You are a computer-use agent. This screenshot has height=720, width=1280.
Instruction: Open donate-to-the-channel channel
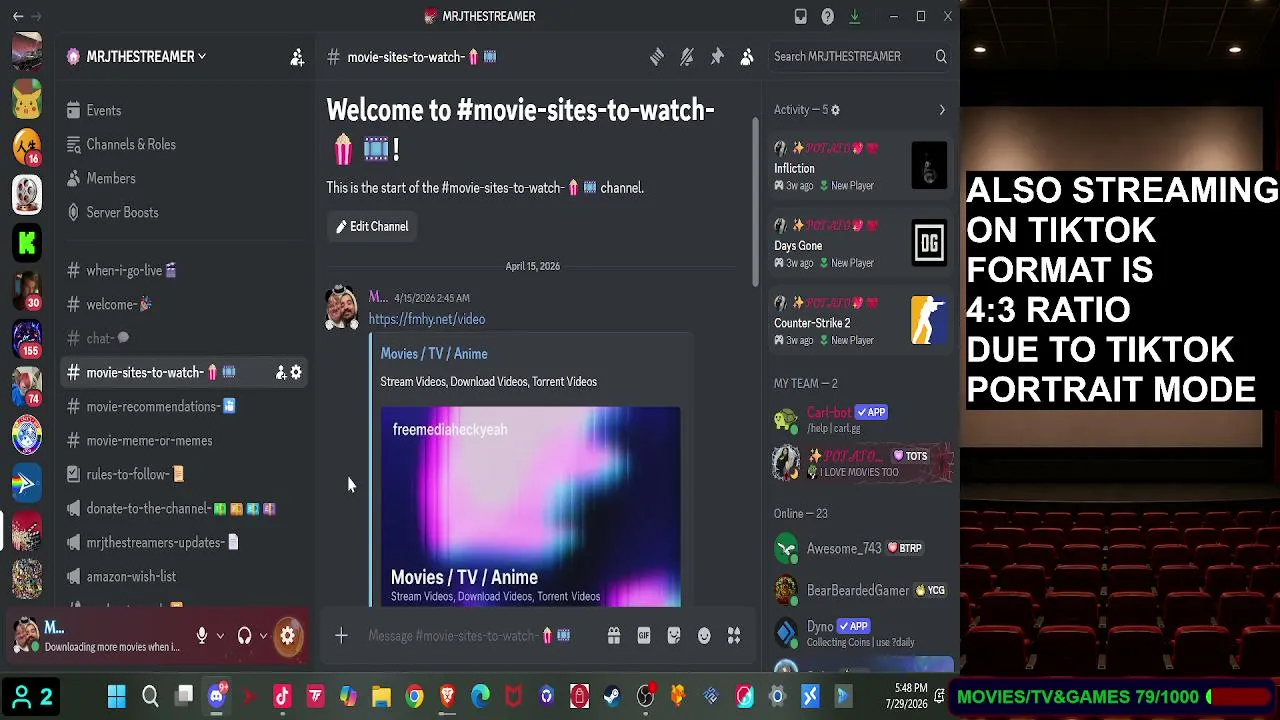tap(185, 509)
